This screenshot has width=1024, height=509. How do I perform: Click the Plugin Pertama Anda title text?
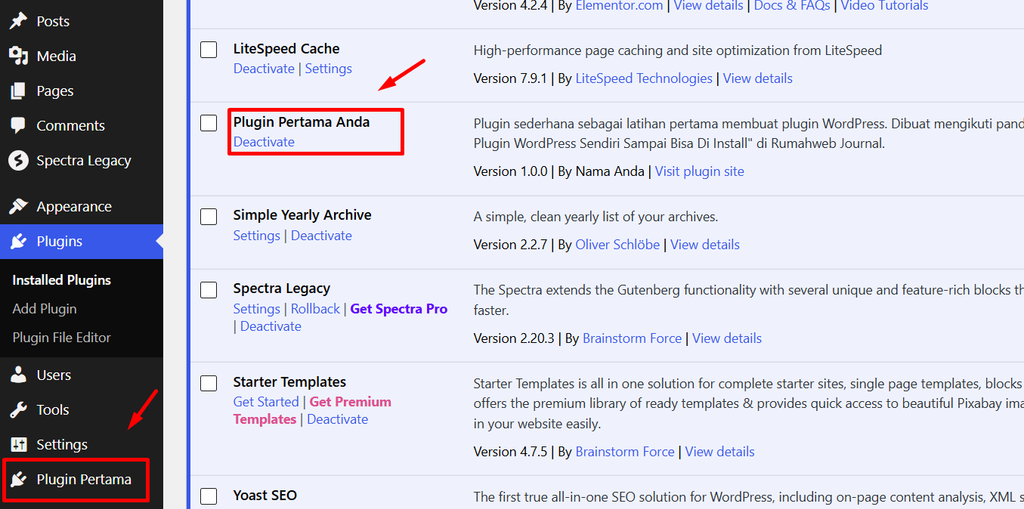(302, 122)
